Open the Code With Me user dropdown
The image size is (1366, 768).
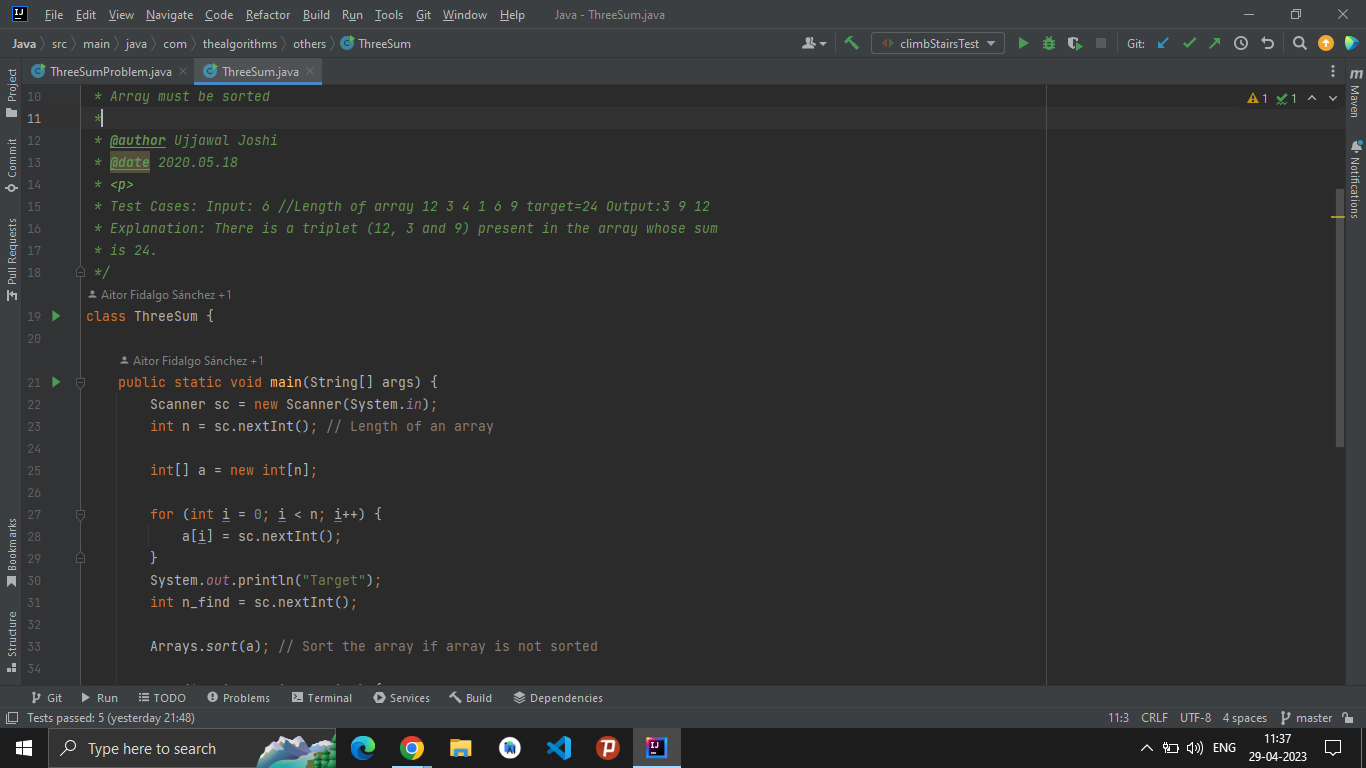815,43
